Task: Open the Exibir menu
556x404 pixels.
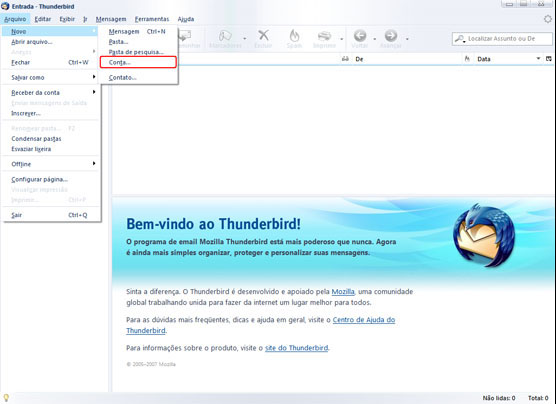Action: (x=67, y=19)
